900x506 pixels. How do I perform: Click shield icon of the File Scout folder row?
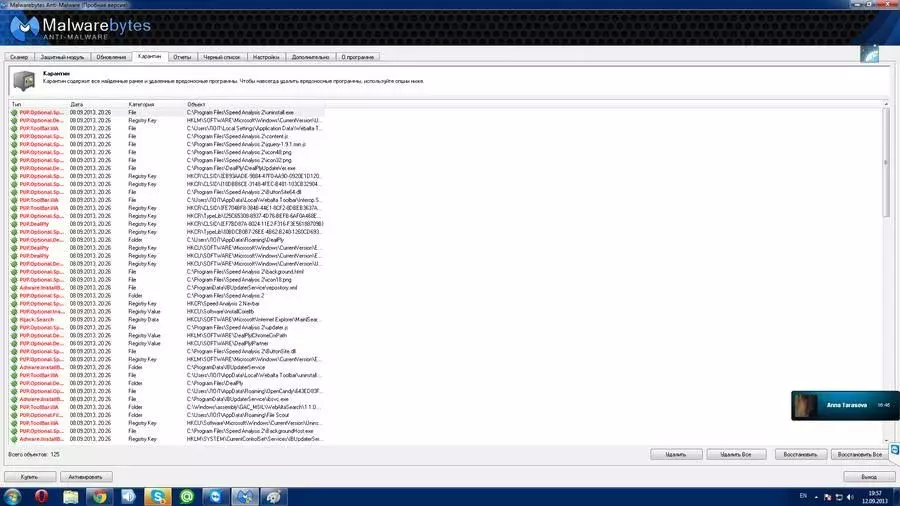click(x=14, y=415)
